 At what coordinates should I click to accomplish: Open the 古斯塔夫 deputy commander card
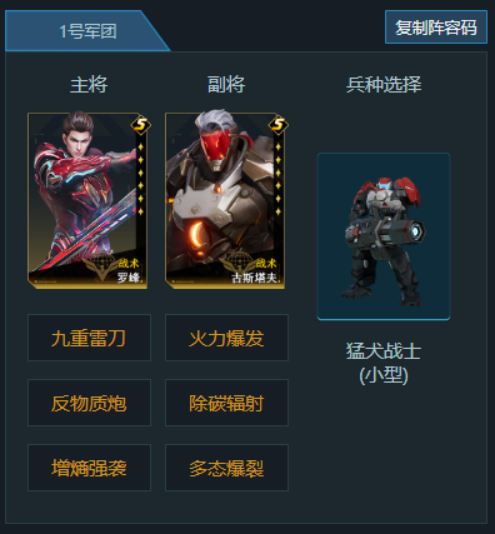pos(225,201)
